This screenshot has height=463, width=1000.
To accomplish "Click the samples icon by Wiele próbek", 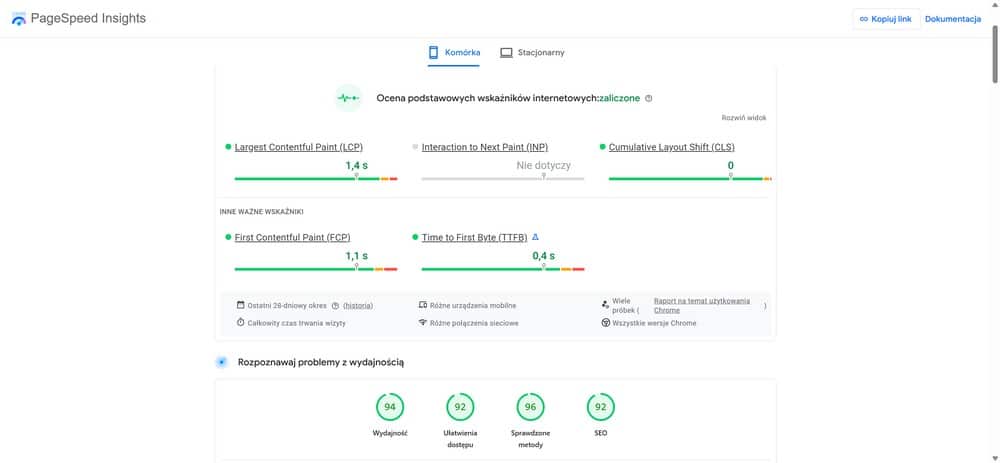I will click(605, 305).
